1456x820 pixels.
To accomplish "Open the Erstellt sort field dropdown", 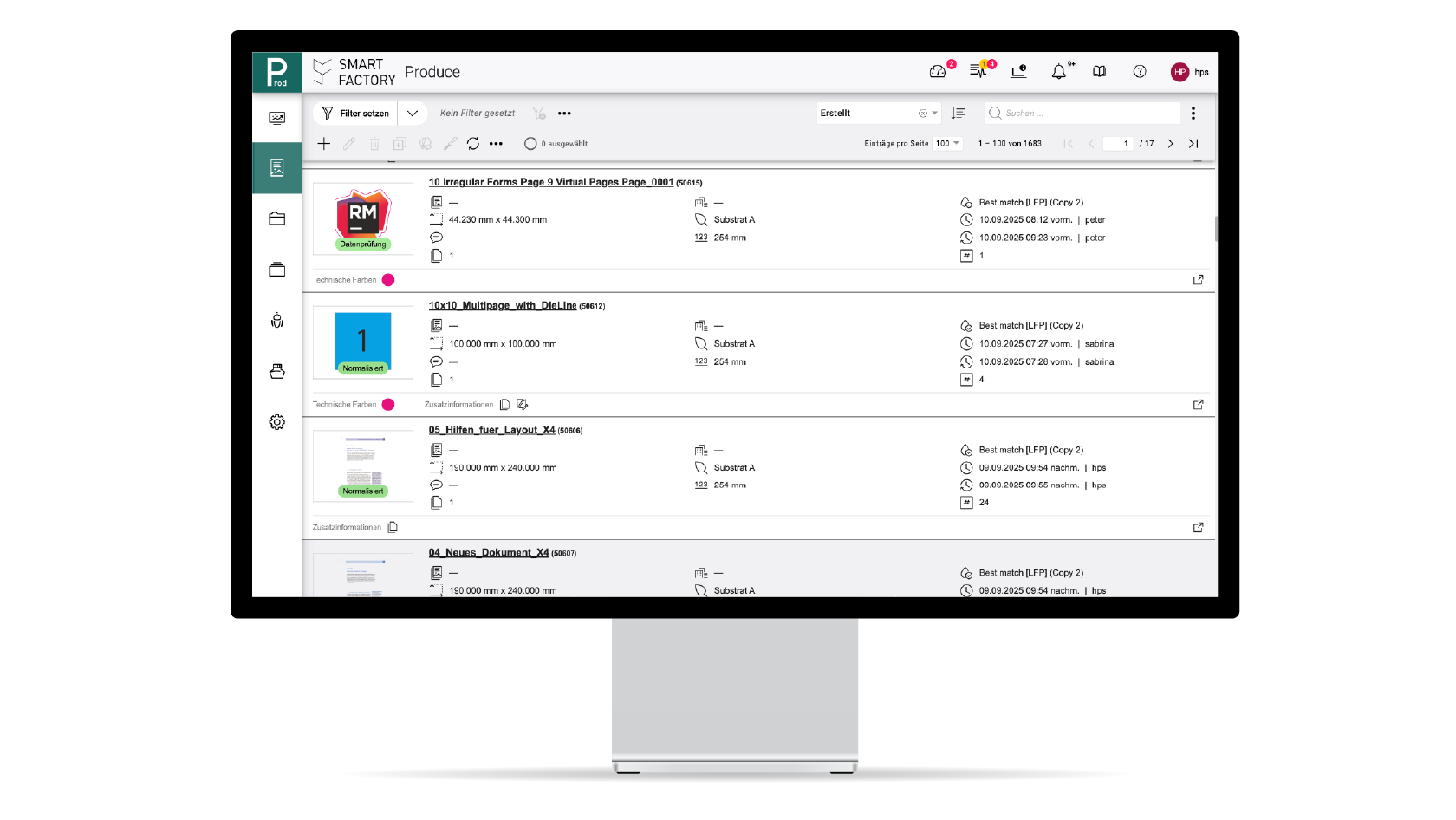I will 934,114.
